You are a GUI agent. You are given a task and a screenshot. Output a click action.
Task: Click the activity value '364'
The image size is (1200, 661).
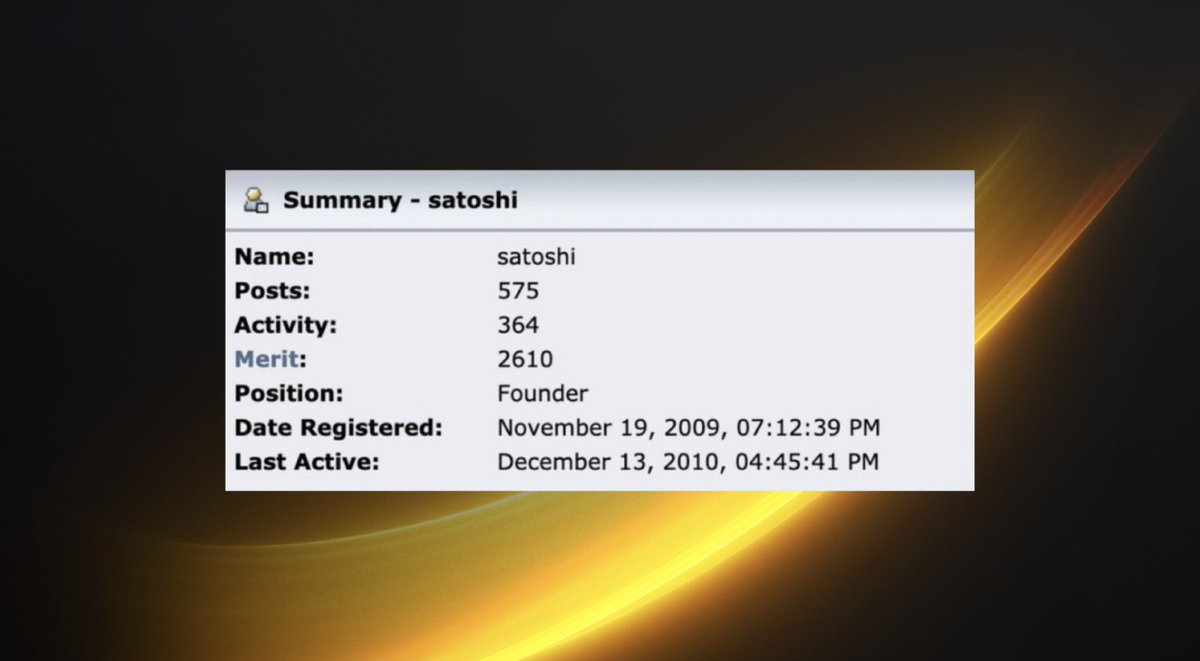tap(518, 325)
